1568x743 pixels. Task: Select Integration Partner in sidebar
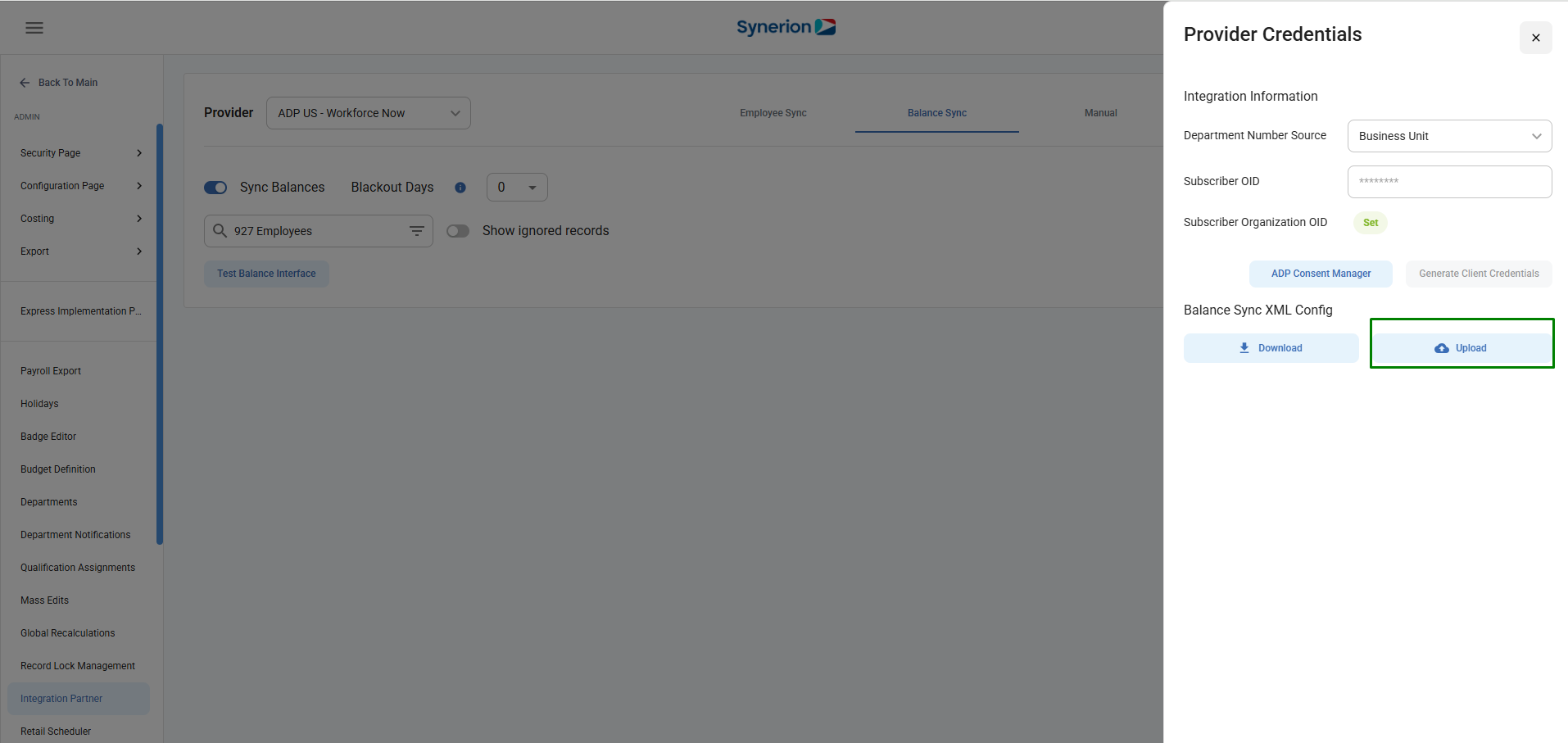[79, 699]
